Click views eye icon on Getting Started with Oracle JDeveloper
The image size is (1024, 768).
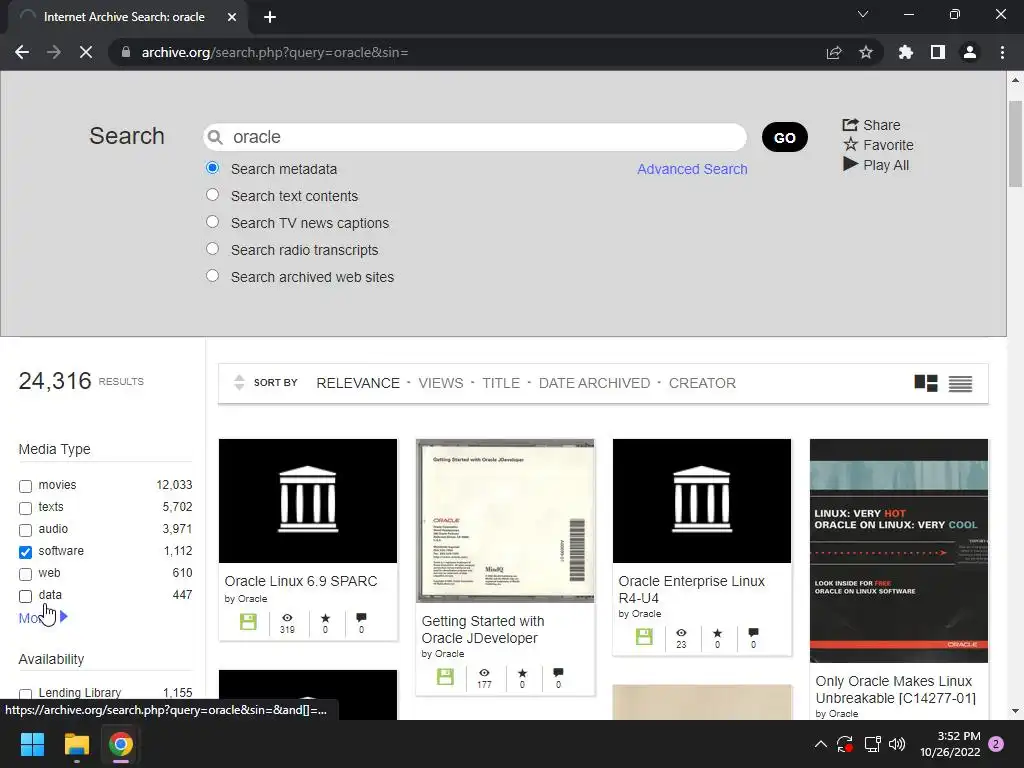(484, 673)
